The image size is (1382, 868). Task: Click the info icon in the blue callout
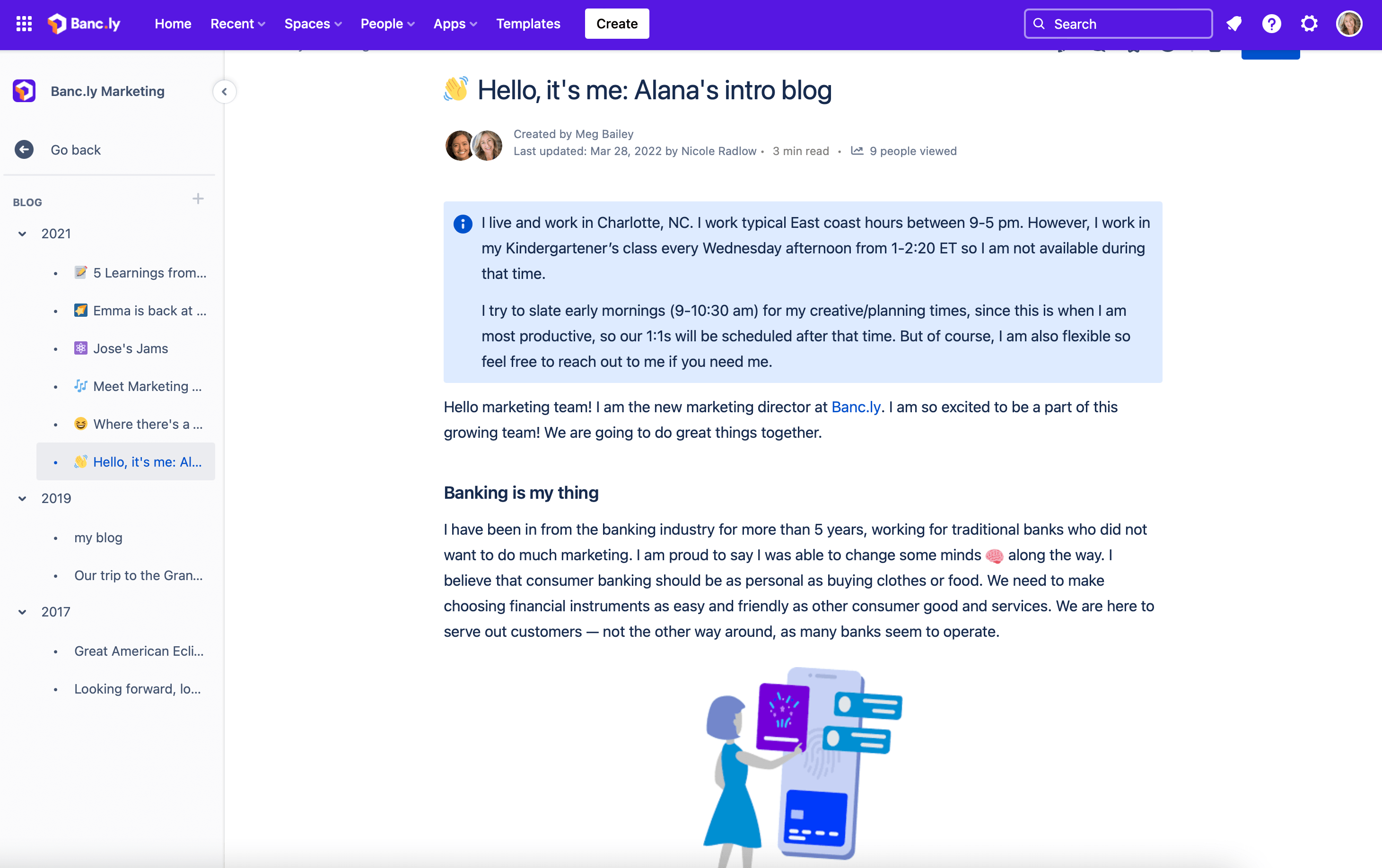463,223
